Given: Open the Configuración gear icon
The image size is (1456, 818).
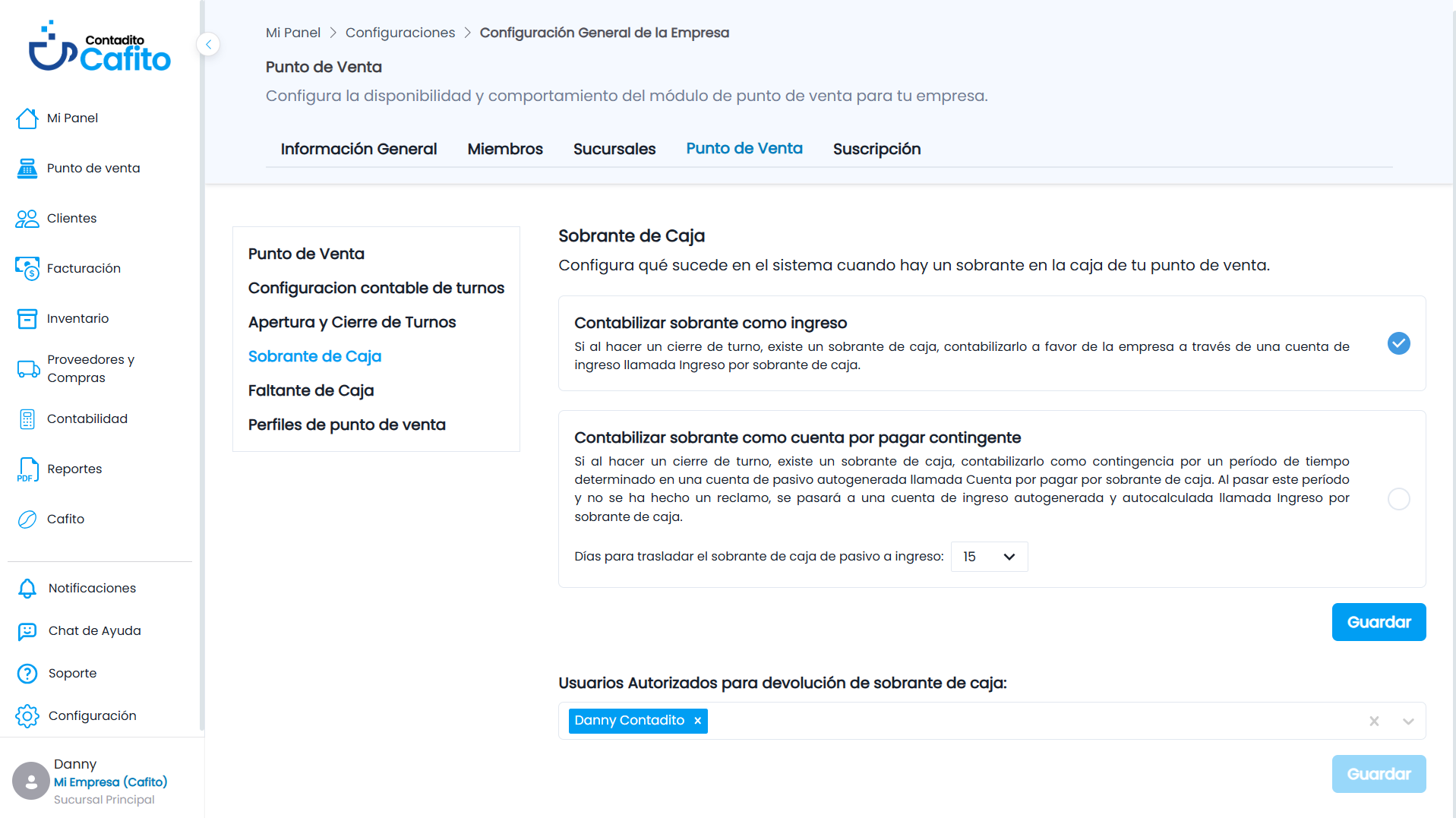Looking at the screenshot, I should coord(27,716).
